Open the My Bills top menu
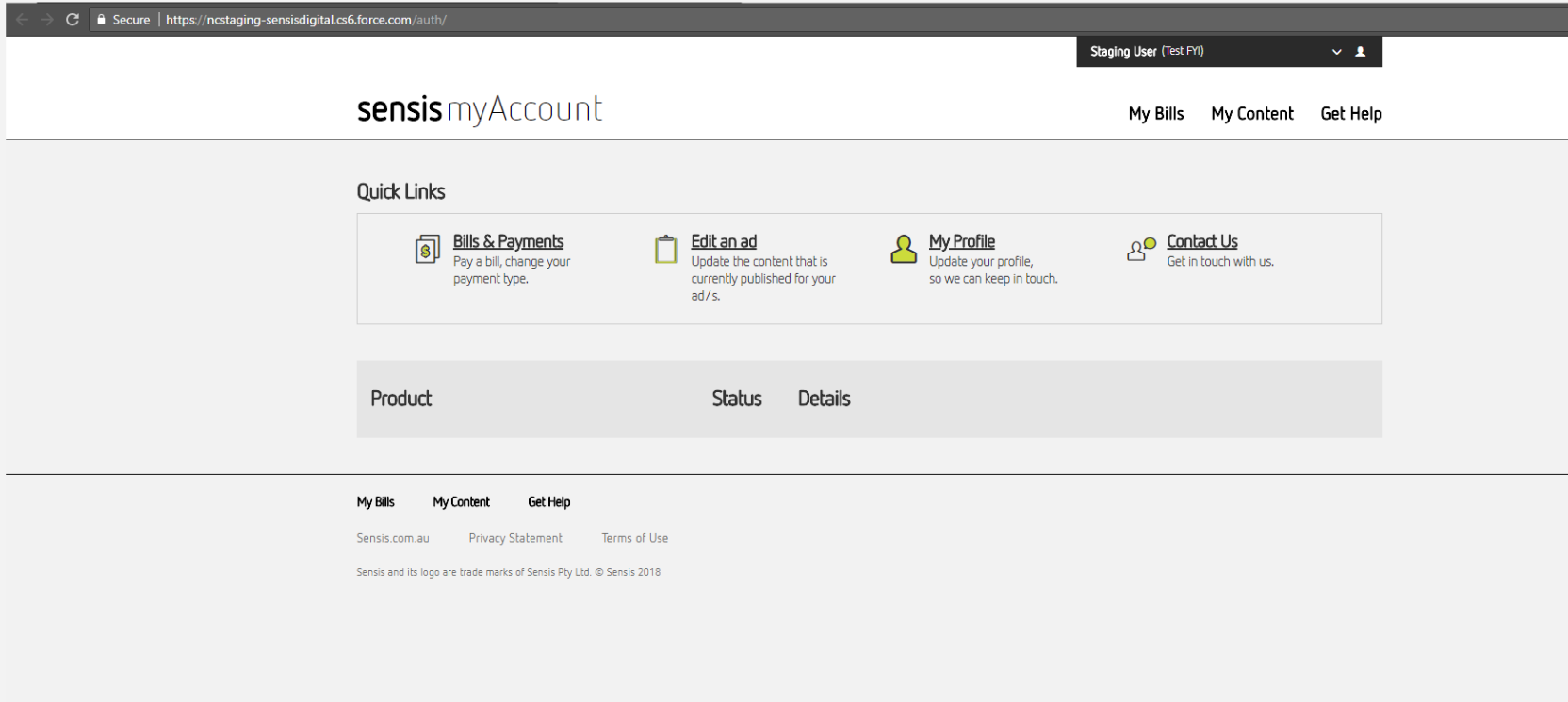This screenshot has height=702, width=1568. pos(1155,114)
